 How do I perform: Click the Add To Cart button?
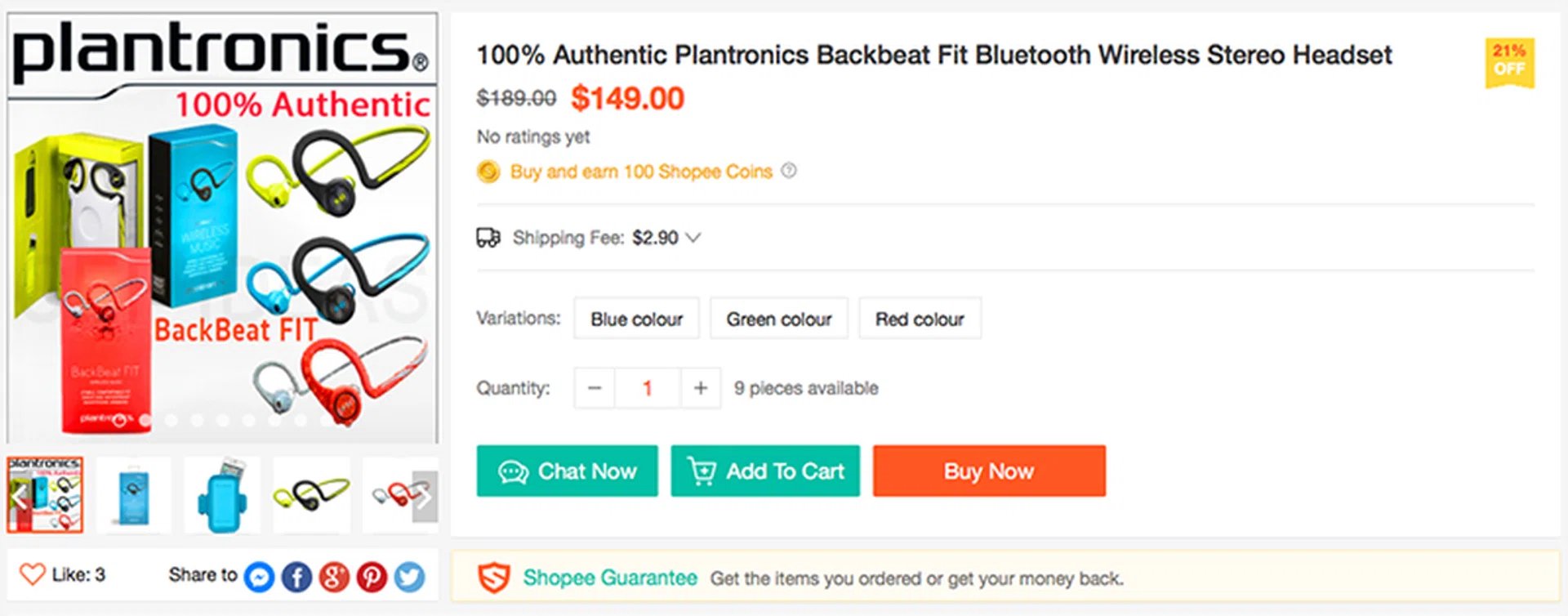click(765, 471)
